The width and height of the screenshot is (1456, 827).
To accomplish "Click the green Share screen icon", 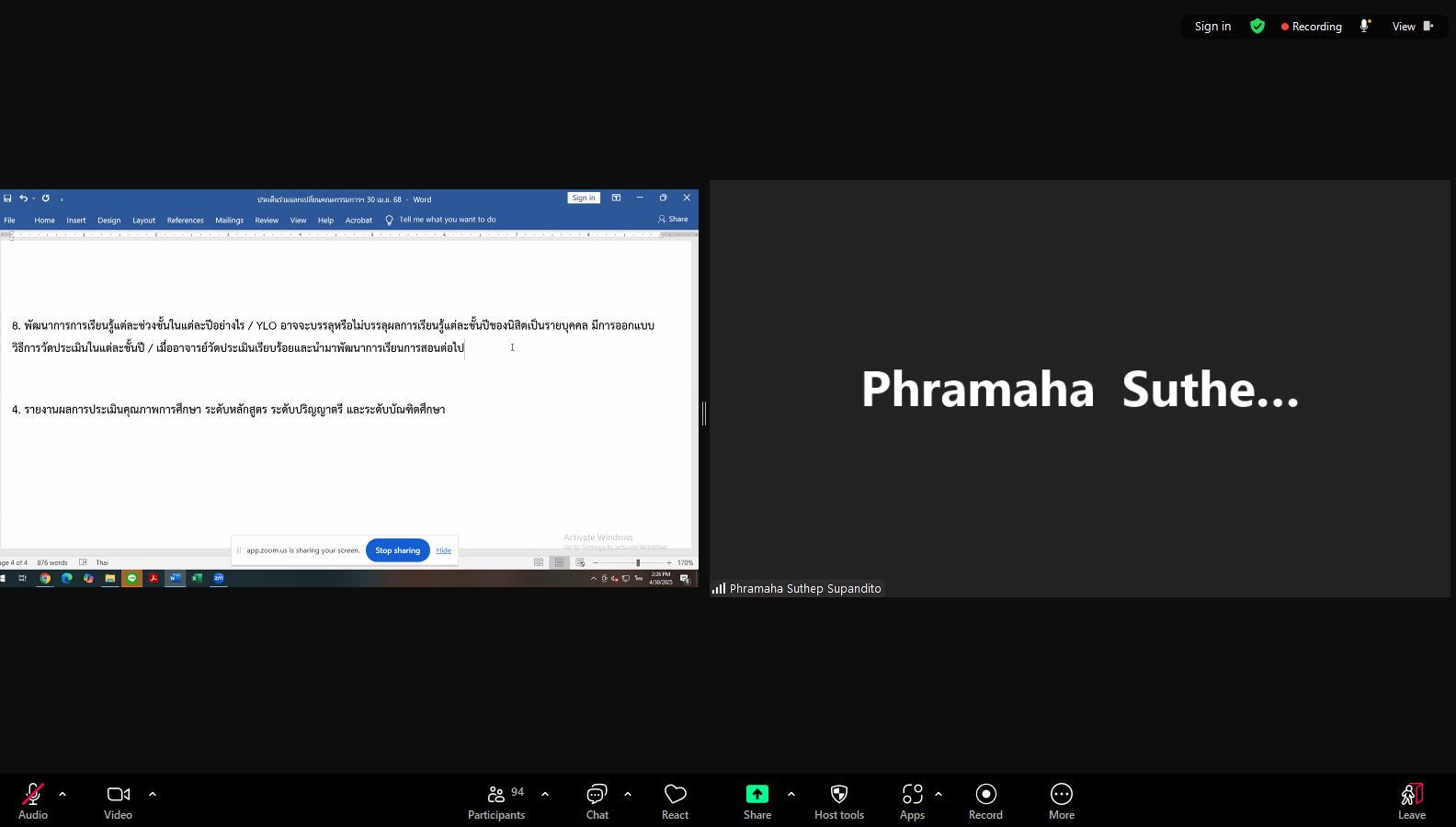I will (x=757, y=794).
